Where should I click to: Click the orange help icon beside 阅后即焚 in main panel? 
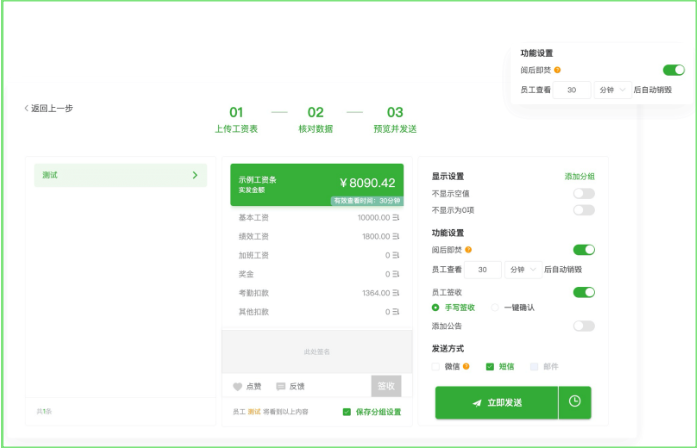468,250
